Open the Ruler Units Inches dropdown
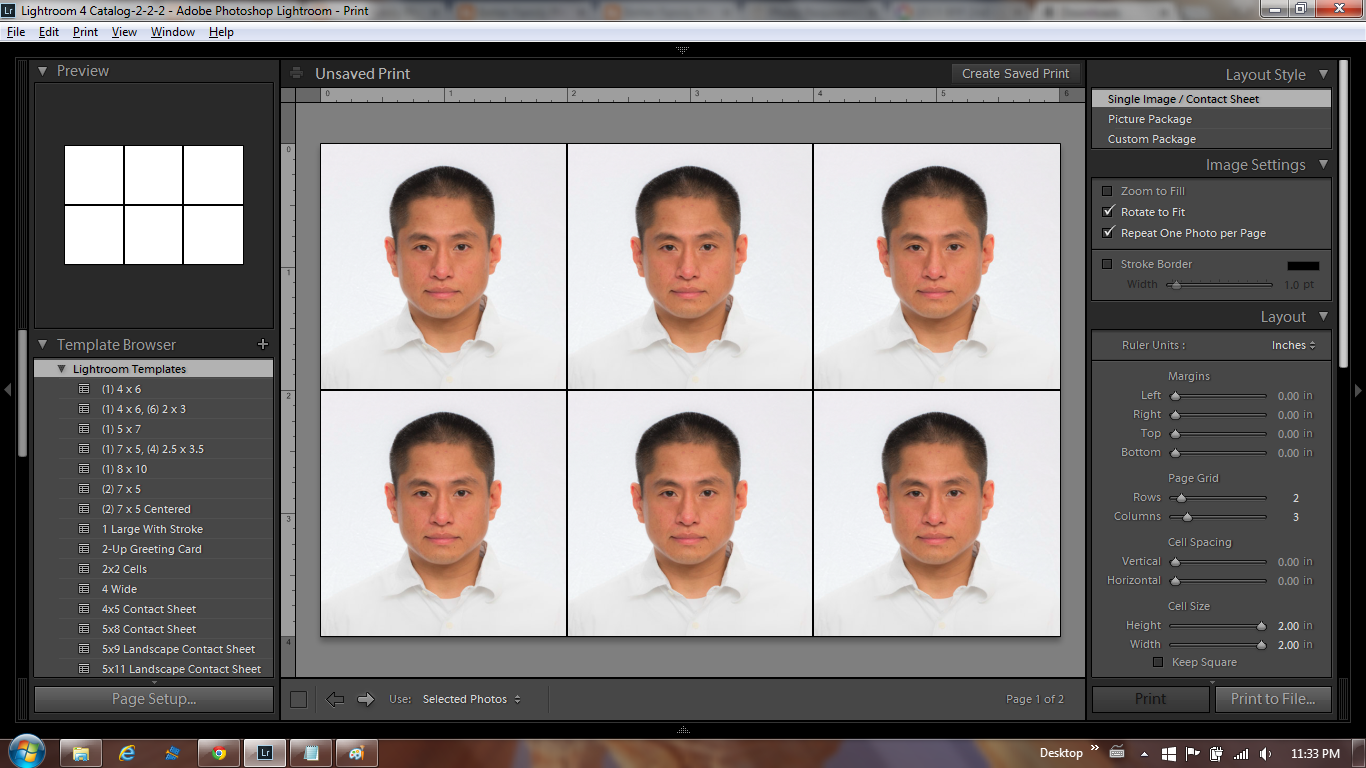 [x=1294, y=345]
